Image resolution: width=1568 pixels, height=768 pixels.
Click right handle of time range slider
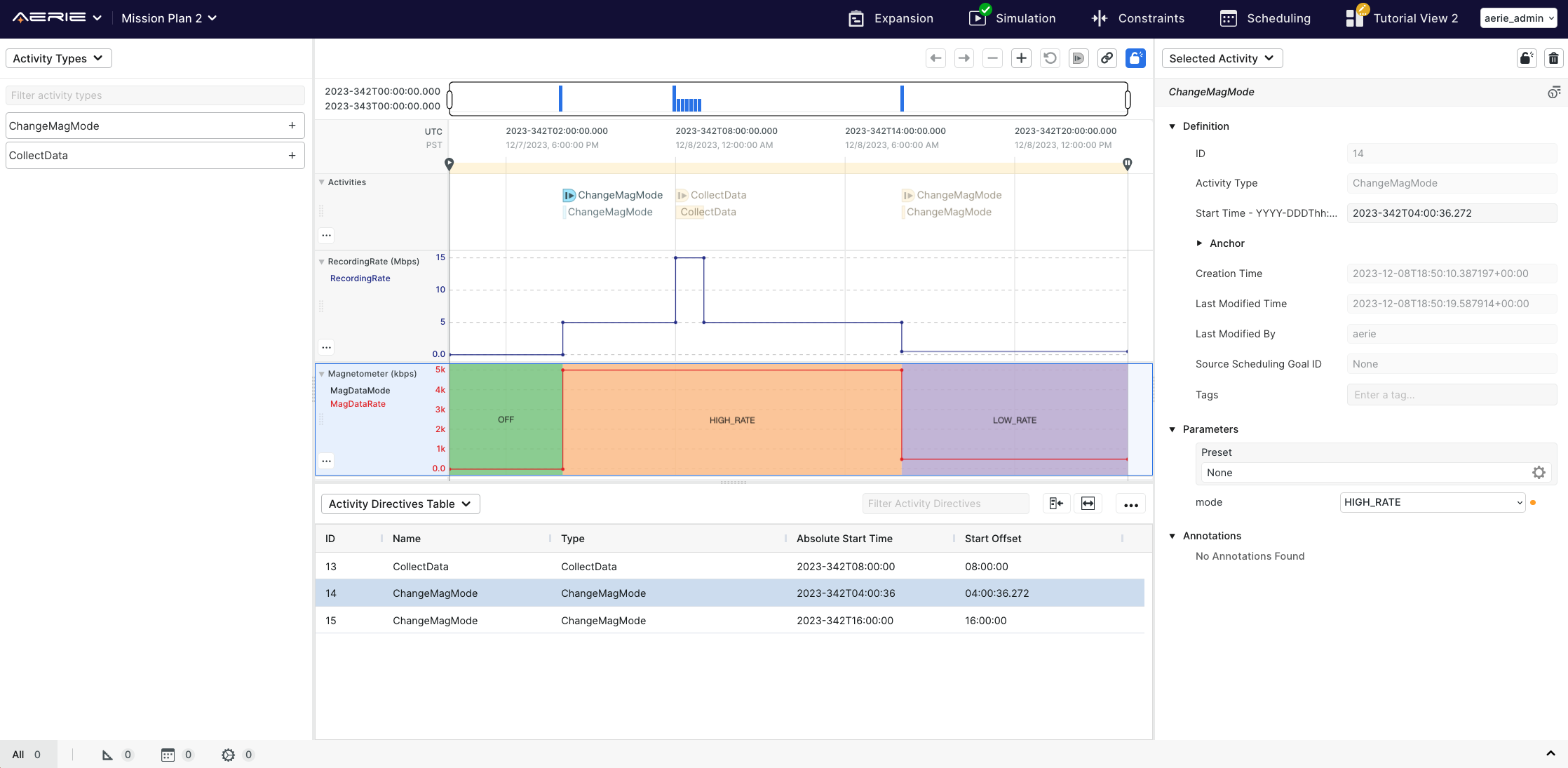pos(1127,99)
